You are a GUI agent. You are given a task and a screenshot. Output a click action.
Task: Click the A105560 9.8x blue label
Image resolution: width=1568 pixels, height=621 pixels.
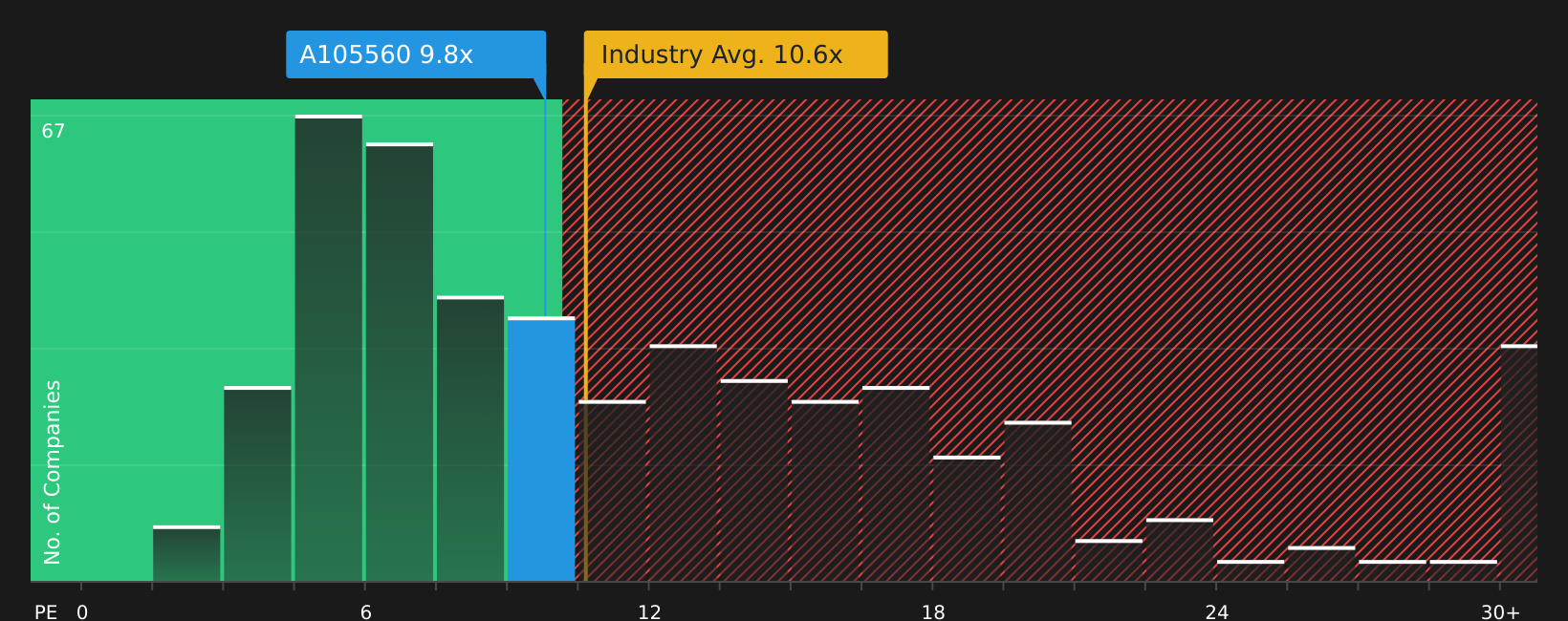pos(416,54)
